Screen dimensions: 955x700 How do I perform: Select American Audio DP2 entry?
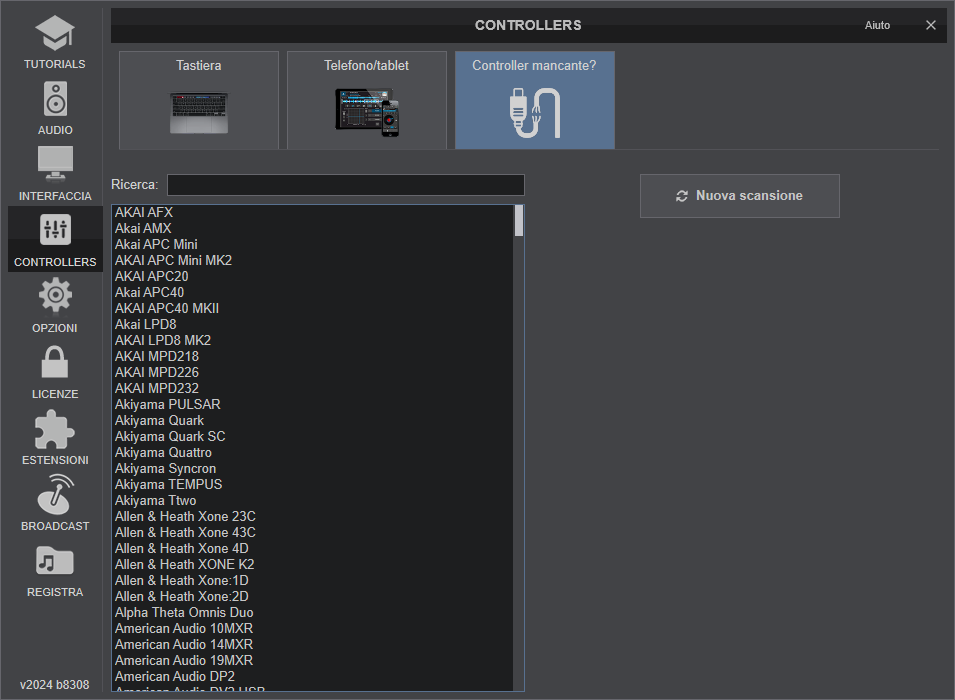(x=313, y=676)
